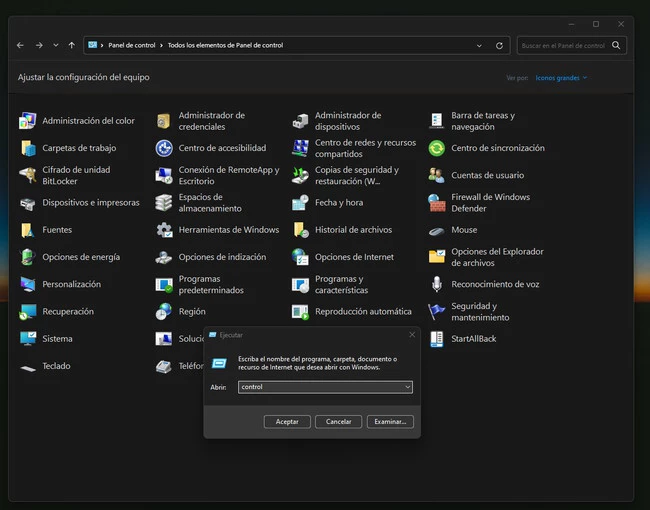Open Firewall de Windows Defender icon

[437, 203]
